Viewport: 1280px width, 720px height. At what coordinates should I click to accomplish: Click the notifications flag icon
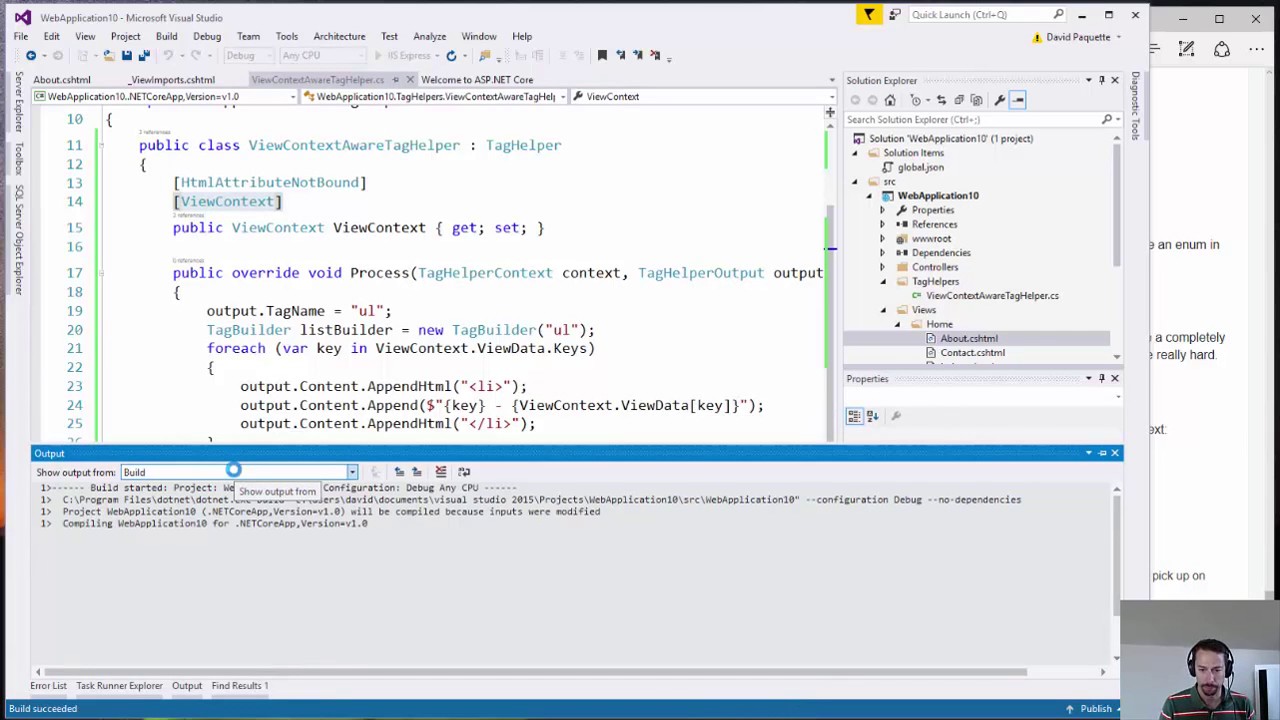click(x=868, y=15)
